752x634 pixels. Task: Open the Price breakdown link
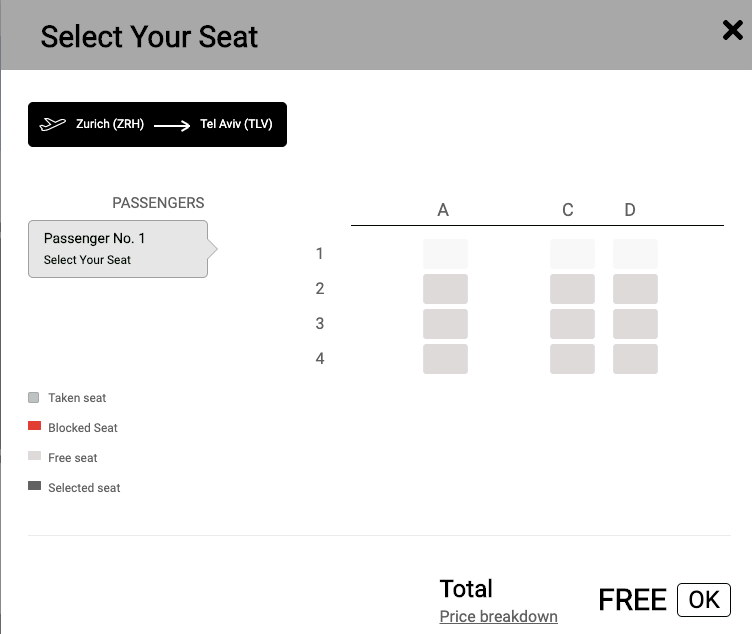click(498, 616)
